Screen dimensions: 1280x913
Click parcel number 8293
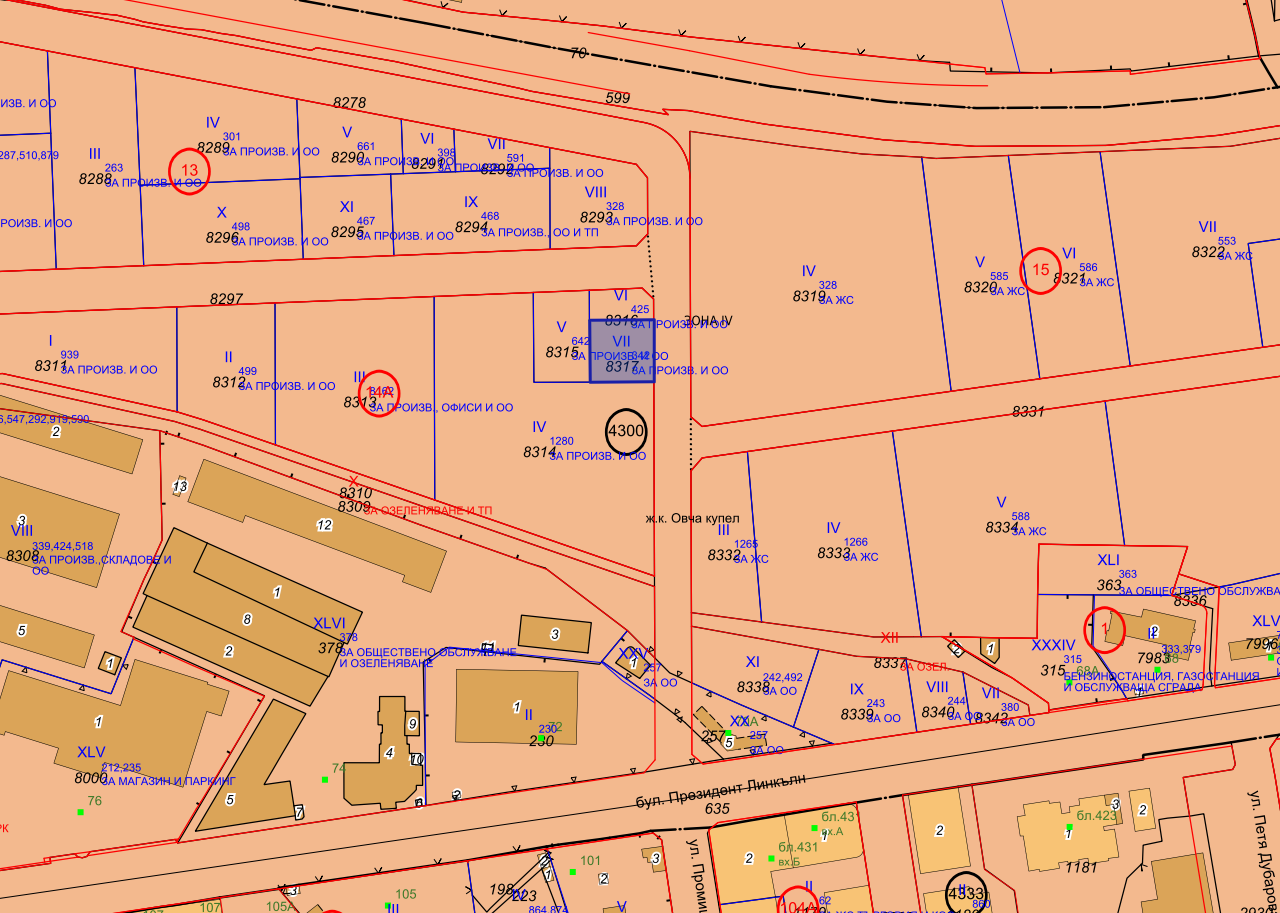click(596, 217)
